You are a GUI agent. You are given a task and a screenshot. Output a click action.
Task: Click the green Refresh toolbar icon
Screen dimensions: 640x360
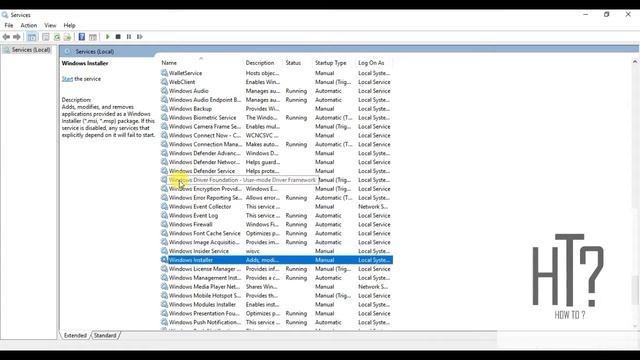click(57, 37)
